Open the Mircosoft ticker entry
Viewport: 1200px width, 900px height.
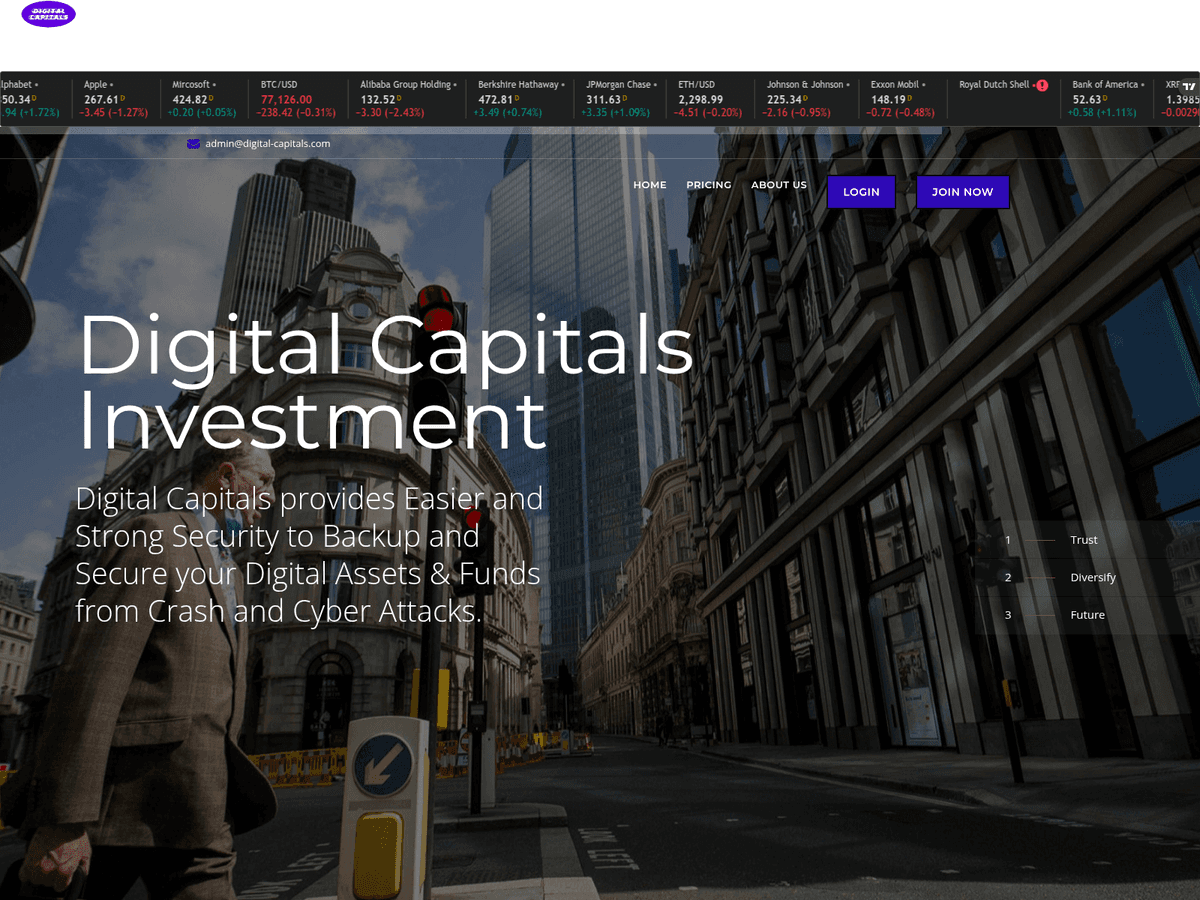tap(203, 99)
